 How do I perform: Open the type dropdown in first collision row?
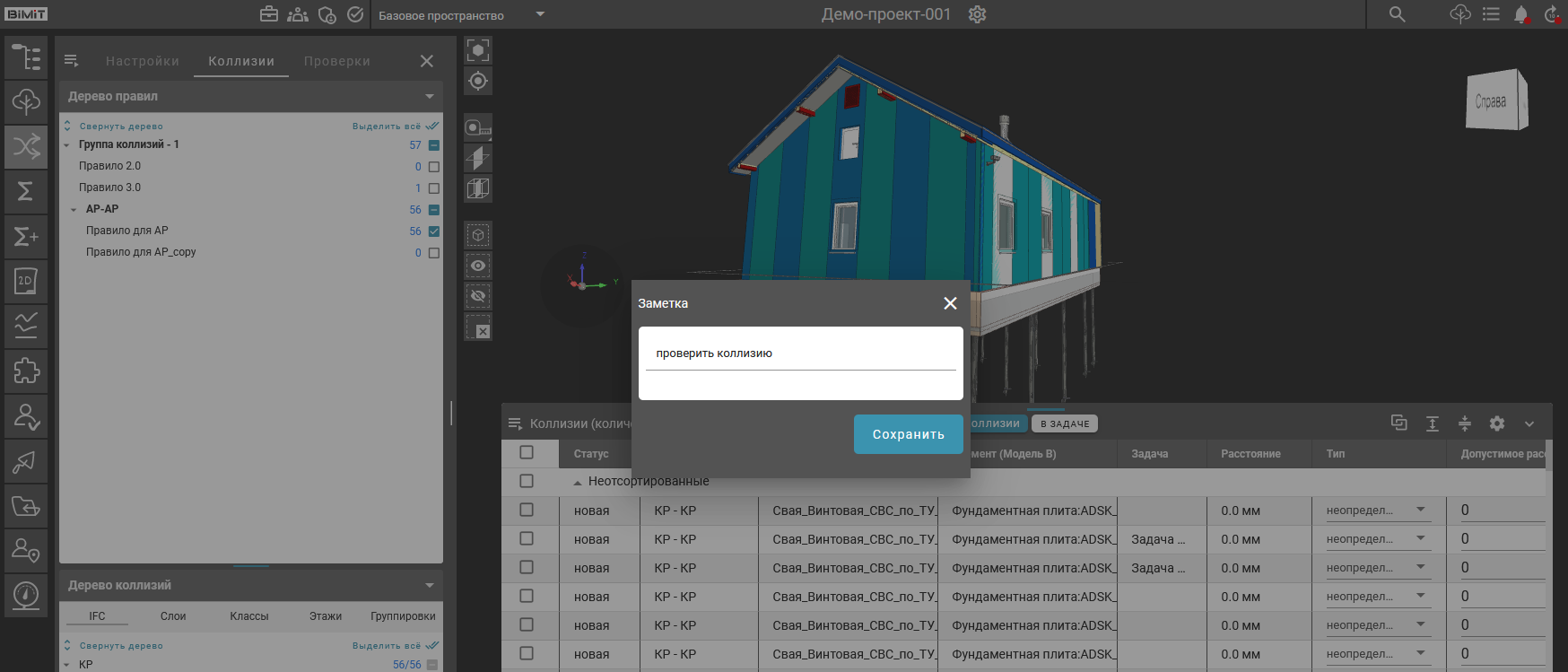(1421, 510)
